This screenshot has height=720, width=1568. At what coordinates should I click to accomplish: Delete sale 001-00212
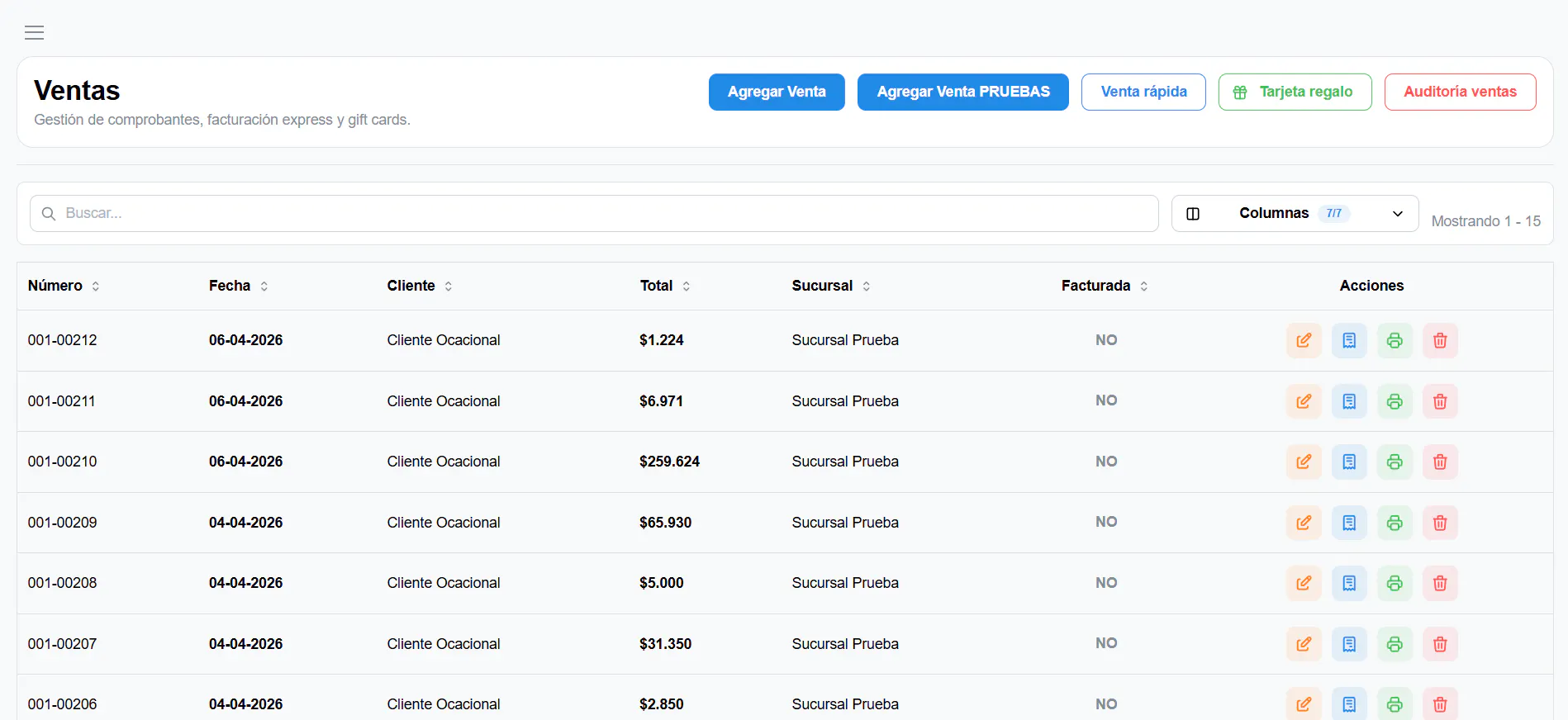(1440, 340)
